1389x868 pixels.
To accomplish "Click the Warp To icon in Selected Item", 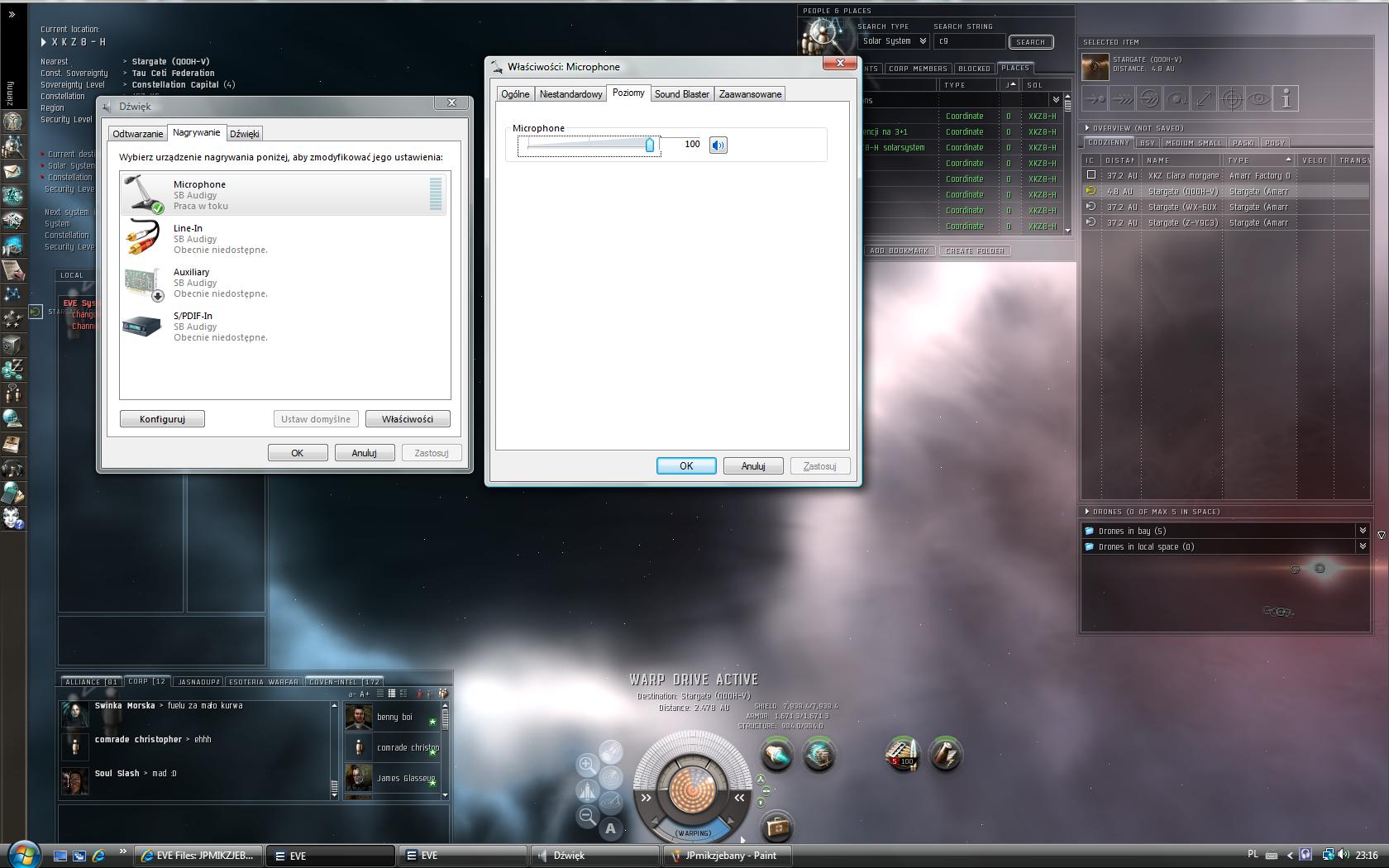I will point(1122,99).
